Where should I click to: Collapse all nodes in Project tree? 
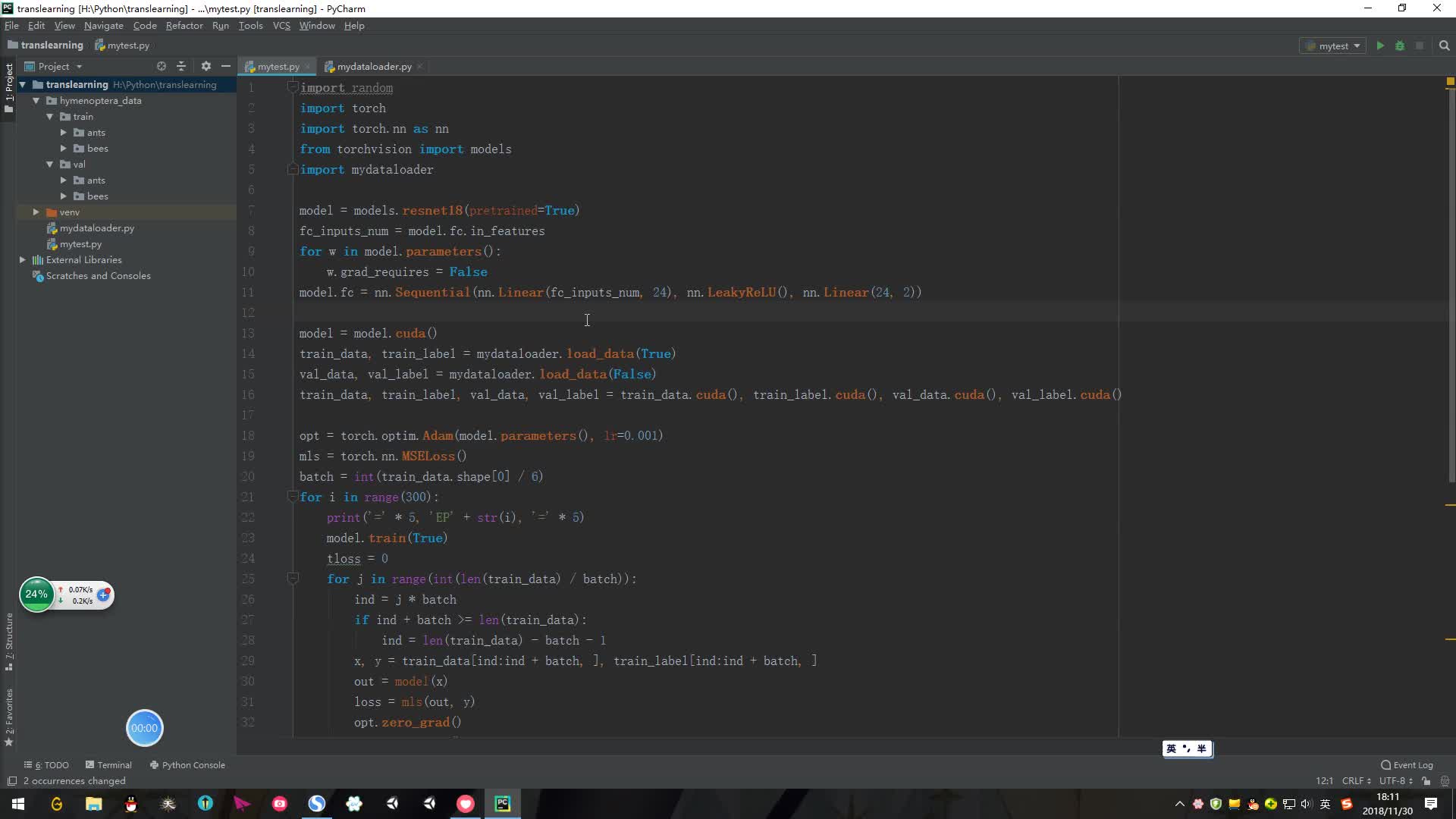click(x=182, y=66)
